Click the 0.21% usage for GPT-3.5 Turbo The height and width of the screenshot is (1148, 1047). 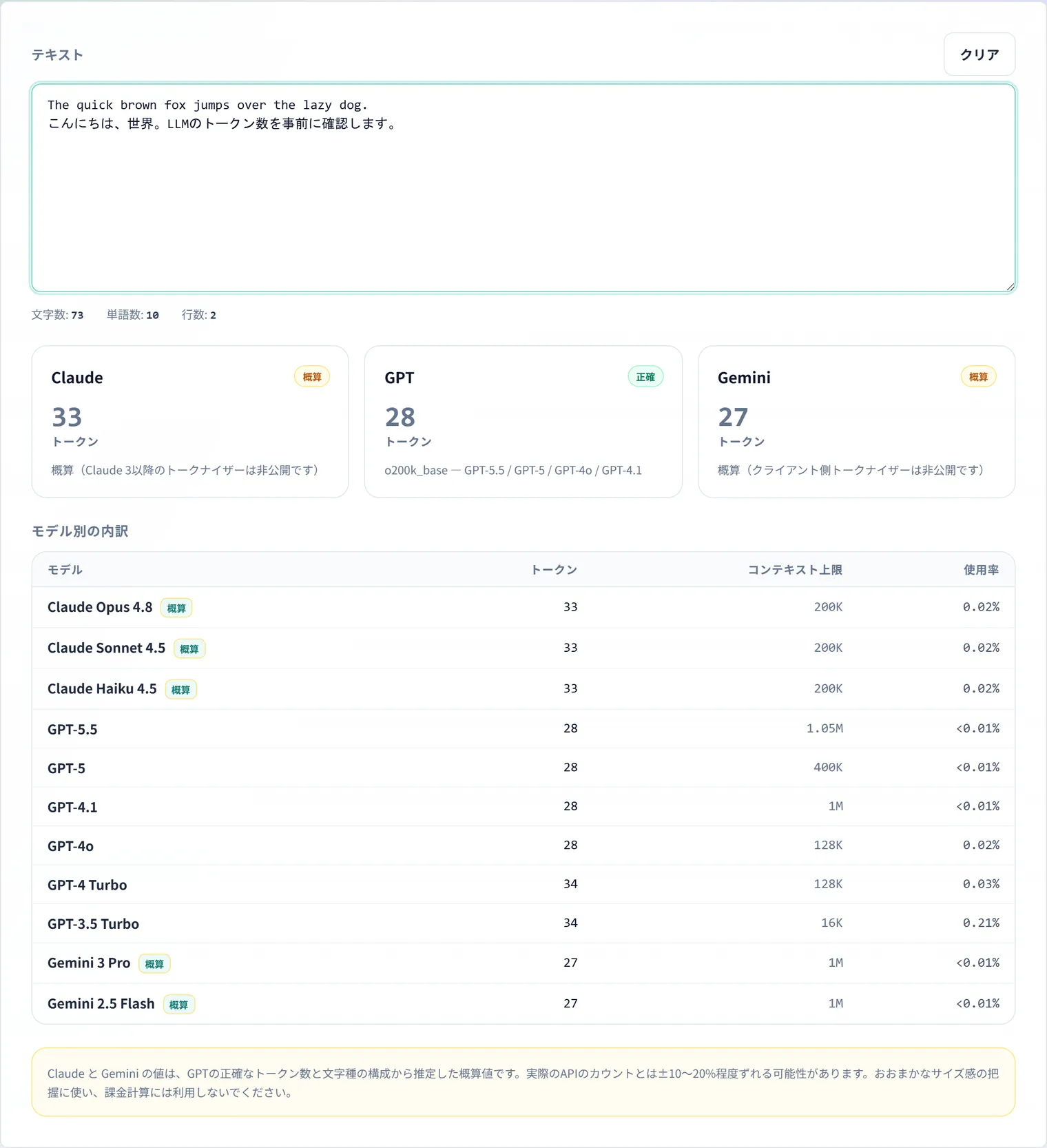click(981, 923)
